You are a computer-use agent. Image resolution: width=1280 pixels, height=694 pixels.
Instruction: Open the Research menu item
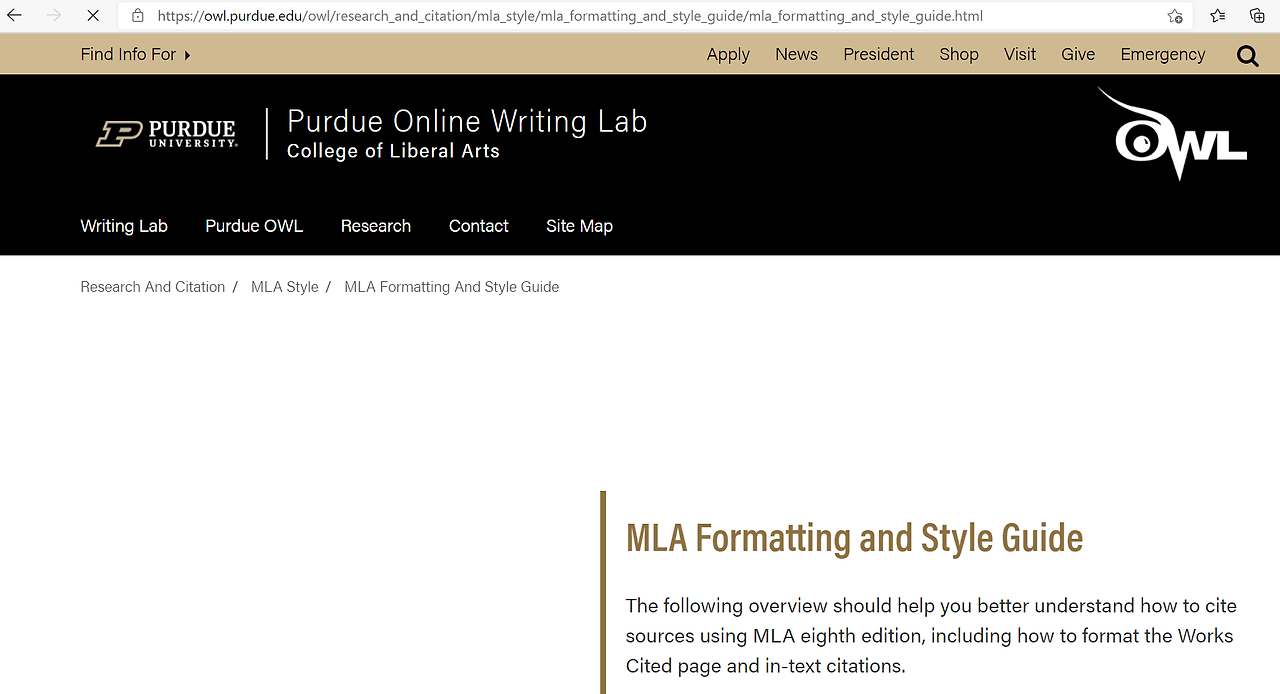376,226
